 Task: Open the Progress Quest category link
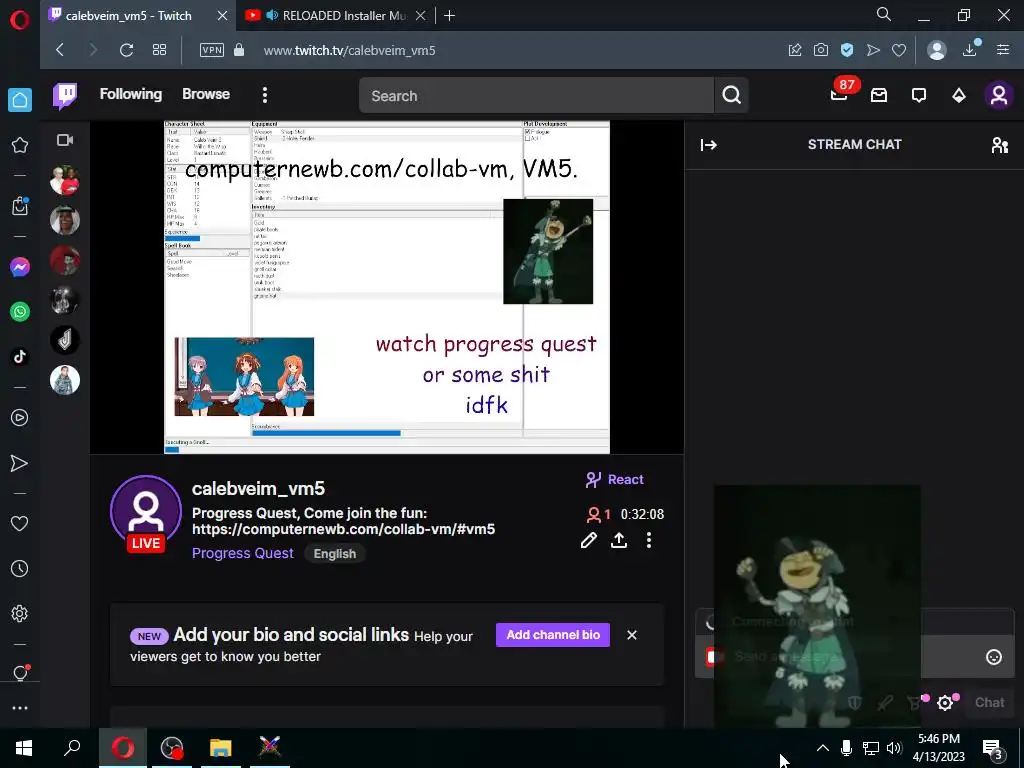243,553
